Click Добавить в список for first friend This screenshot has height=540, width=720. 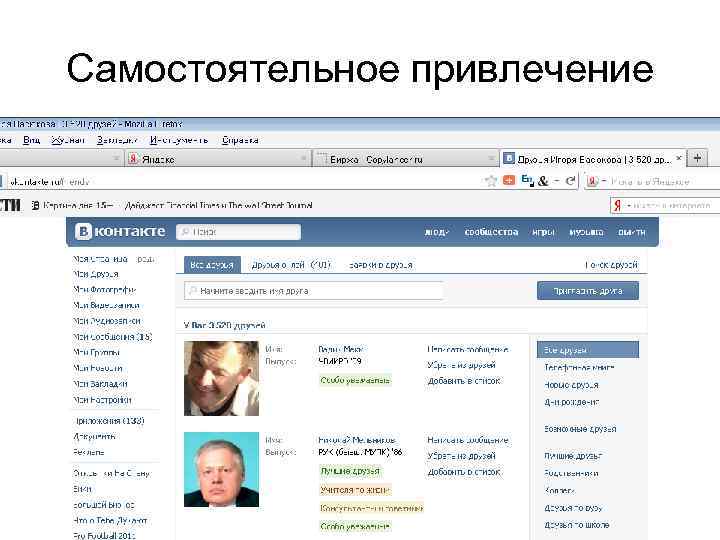pyautogui.click(x=464, y=381)
